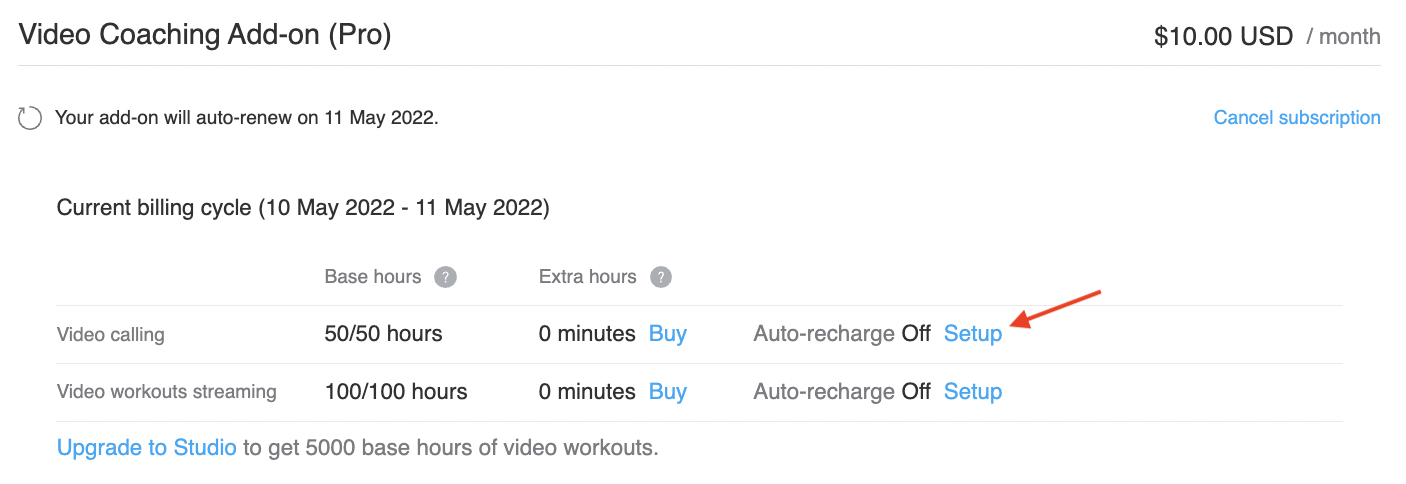Image resolution: width=1406 pixels, height=484 pixels.
Task: Follow the Upgrade to Studio link
Action: (x=147, y=447)
